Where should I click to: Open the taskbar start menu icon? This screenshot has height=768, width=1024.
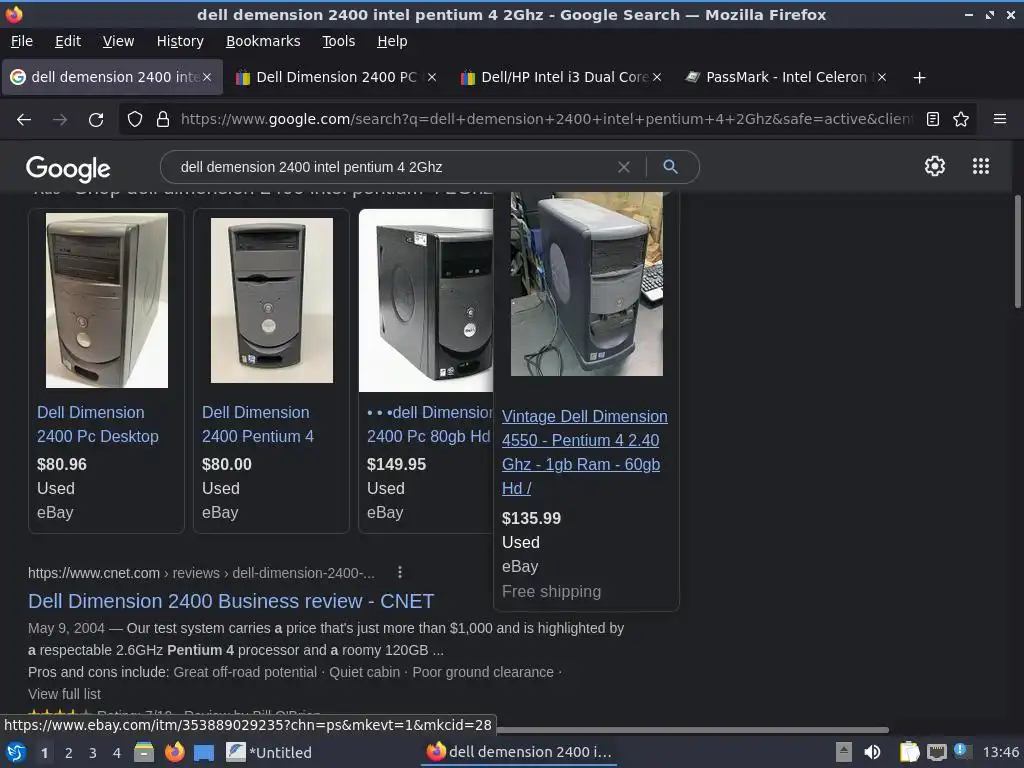[16, 752]
